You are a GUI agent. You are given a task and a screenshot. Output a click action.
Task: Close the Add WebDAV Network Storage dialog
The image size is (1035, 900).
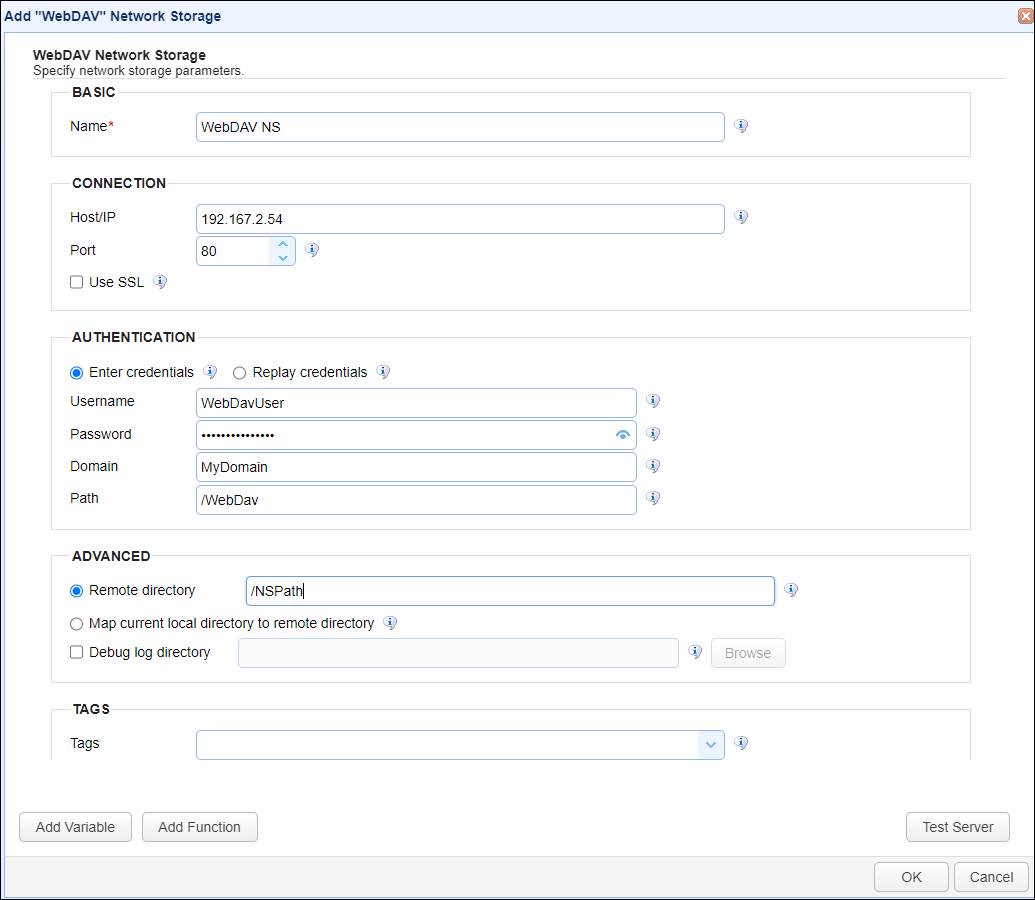click(1026, 16)
